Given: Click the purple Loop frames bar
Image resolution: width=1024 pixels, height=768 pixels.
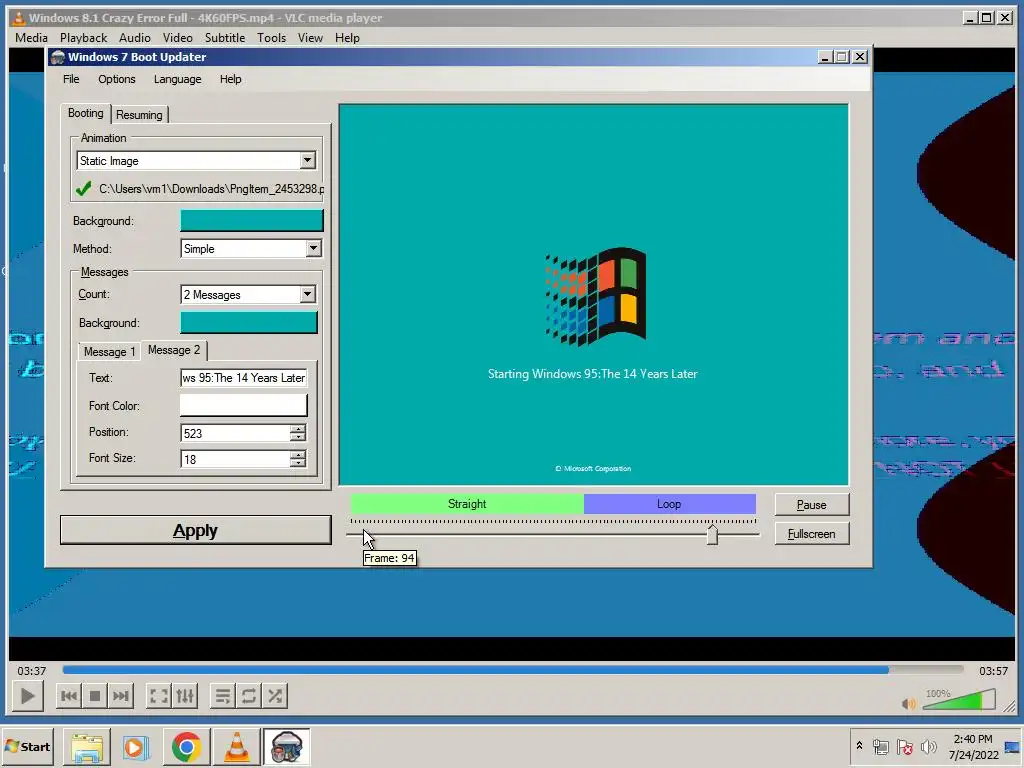Looking at the screenshot, I should (x=669, y=504).
